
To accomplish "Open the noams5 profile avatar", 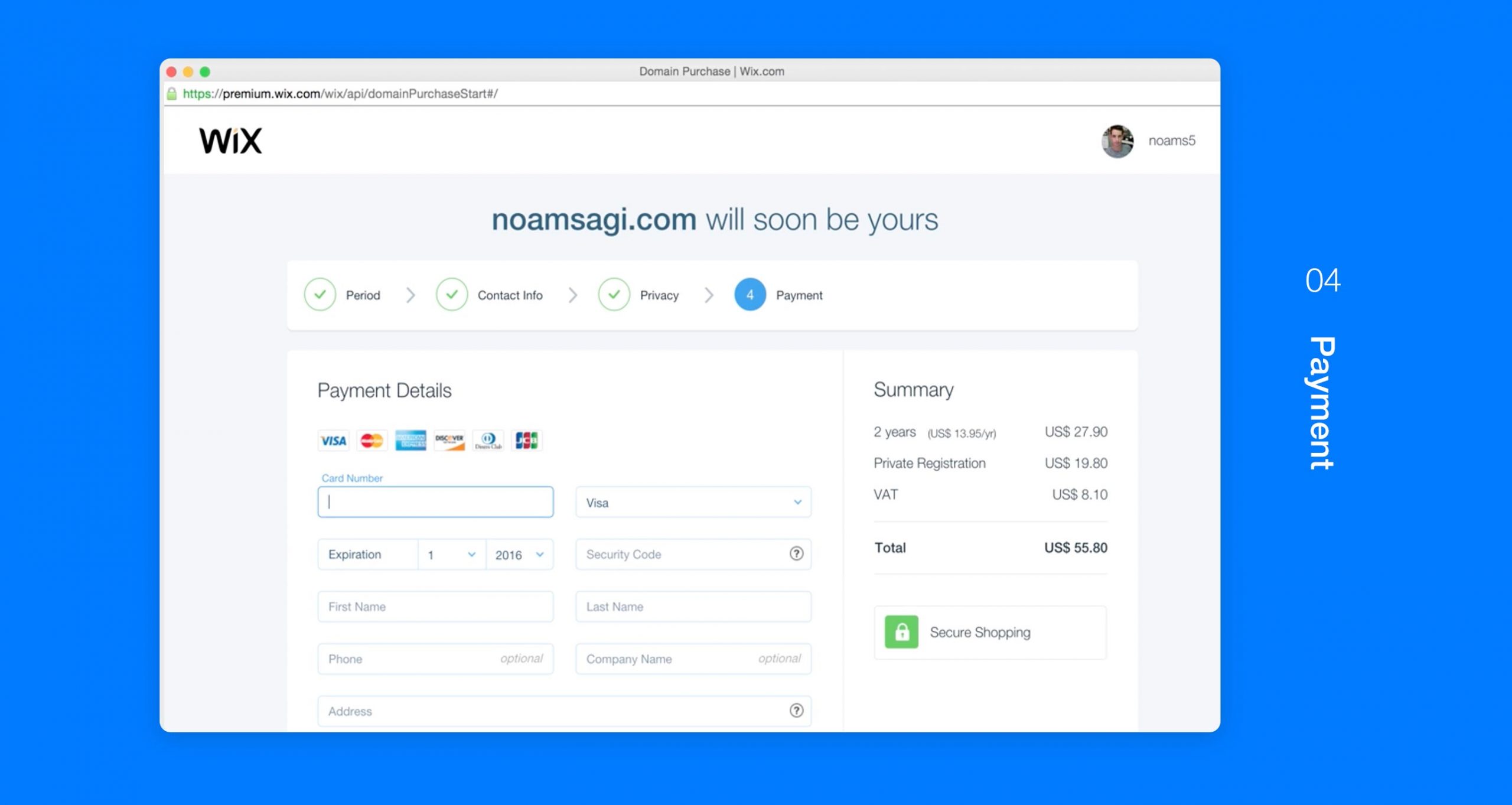I will [x=1117, y=141].
